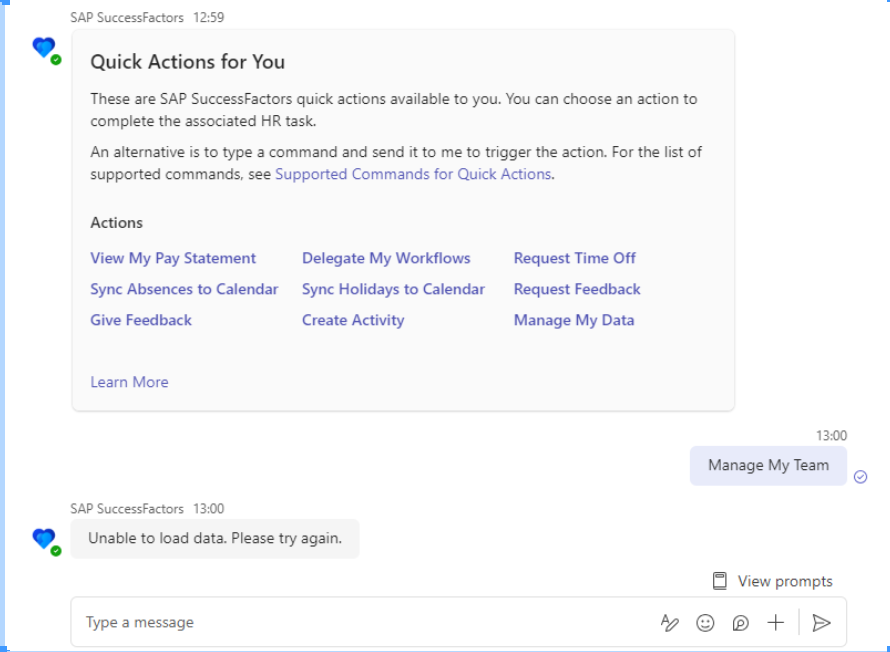Click the Quick Actions for You heading
The height and width of the screenshot is (652, 890).
pos(188,62)
